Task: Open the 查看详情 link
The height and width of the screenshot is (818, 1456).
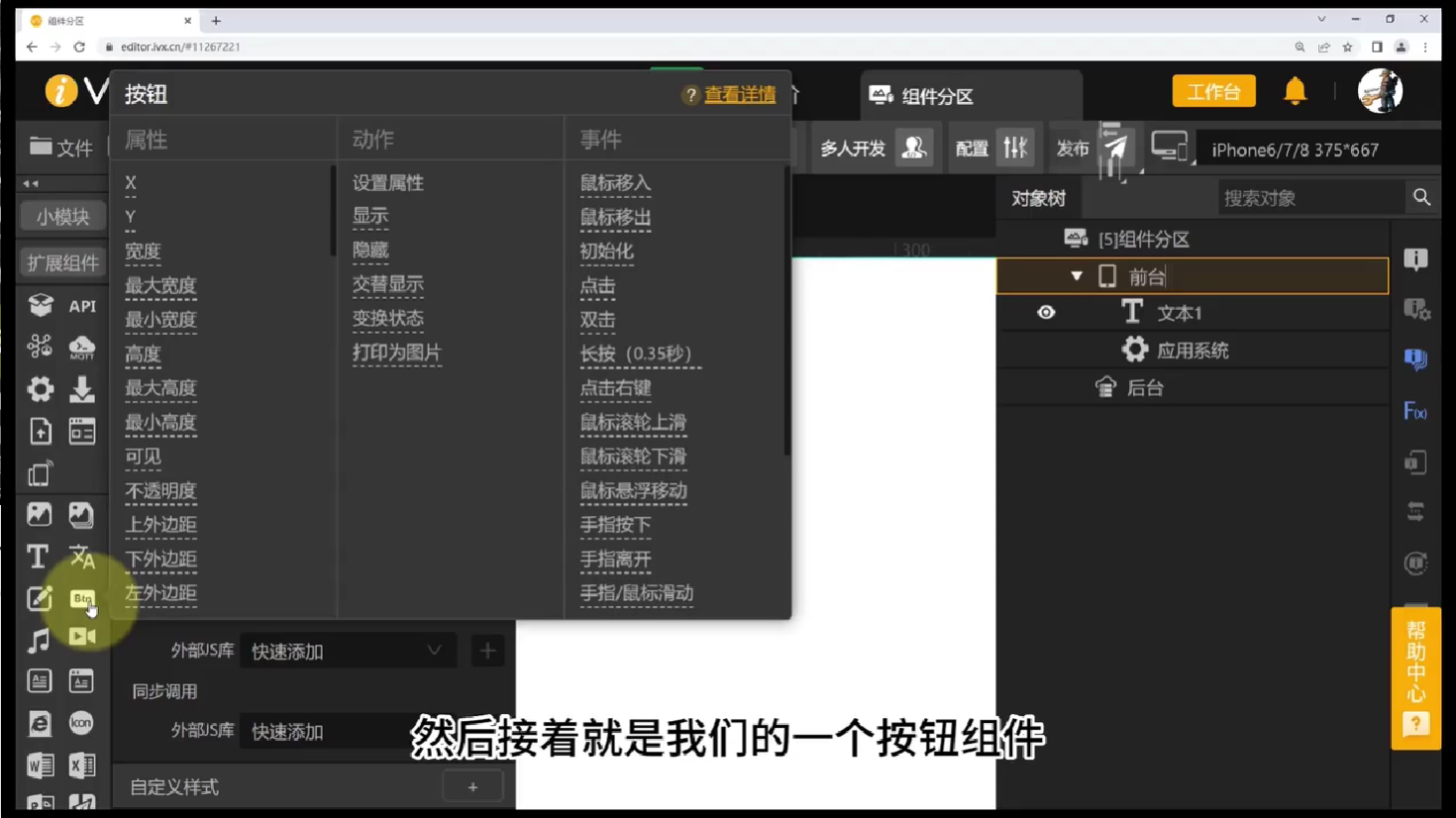Action: coord(740,94)
